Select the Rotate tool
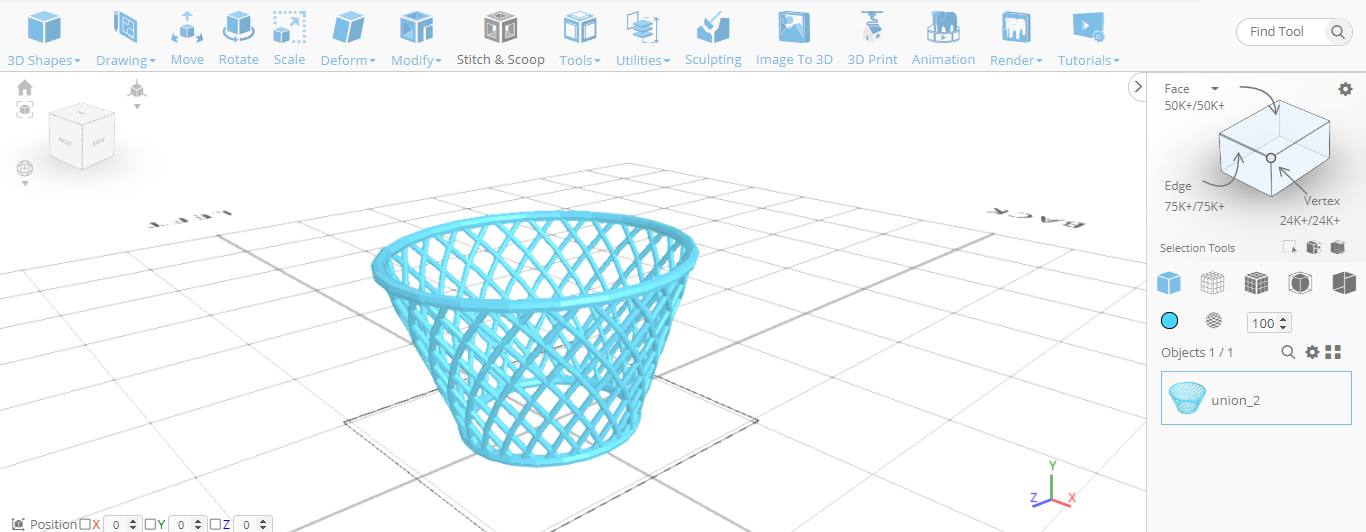The height and width of the screenshot is (532, 1366). tap(239, 38)
